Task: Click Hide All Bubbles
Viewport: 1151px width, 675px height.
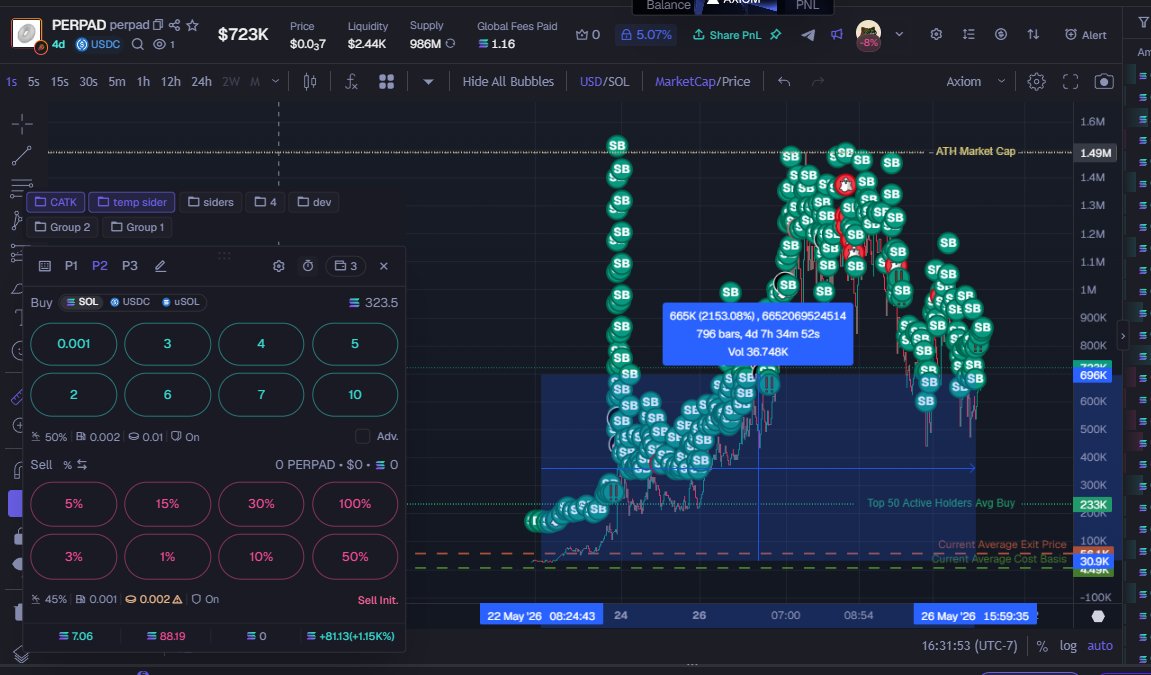Action: 508,81
